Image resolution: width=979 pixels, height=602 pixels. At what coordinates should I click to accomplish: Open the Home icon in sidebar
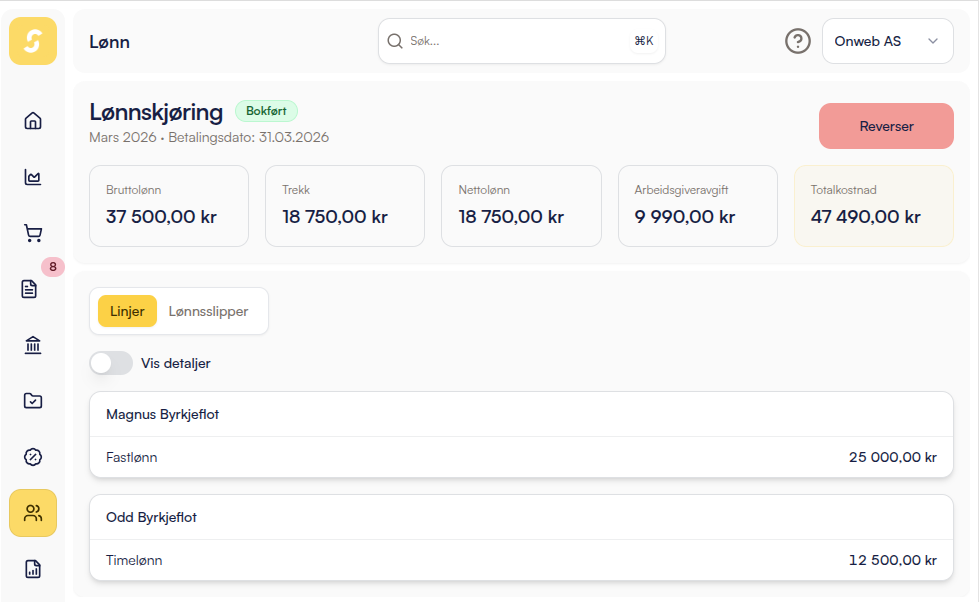(x=33, y=121)
